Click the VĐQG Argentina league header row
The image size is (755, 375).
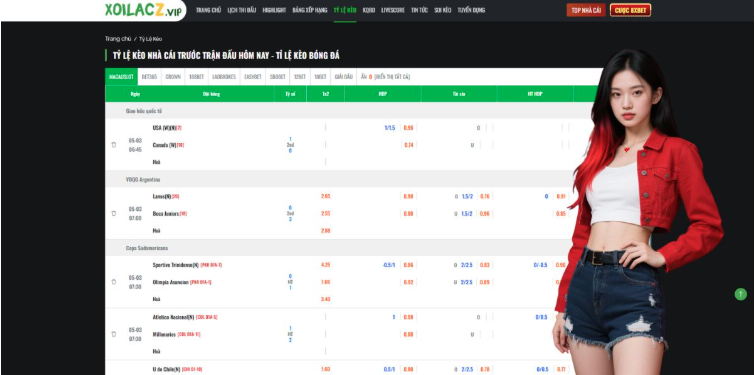click(x=339, y=179)
